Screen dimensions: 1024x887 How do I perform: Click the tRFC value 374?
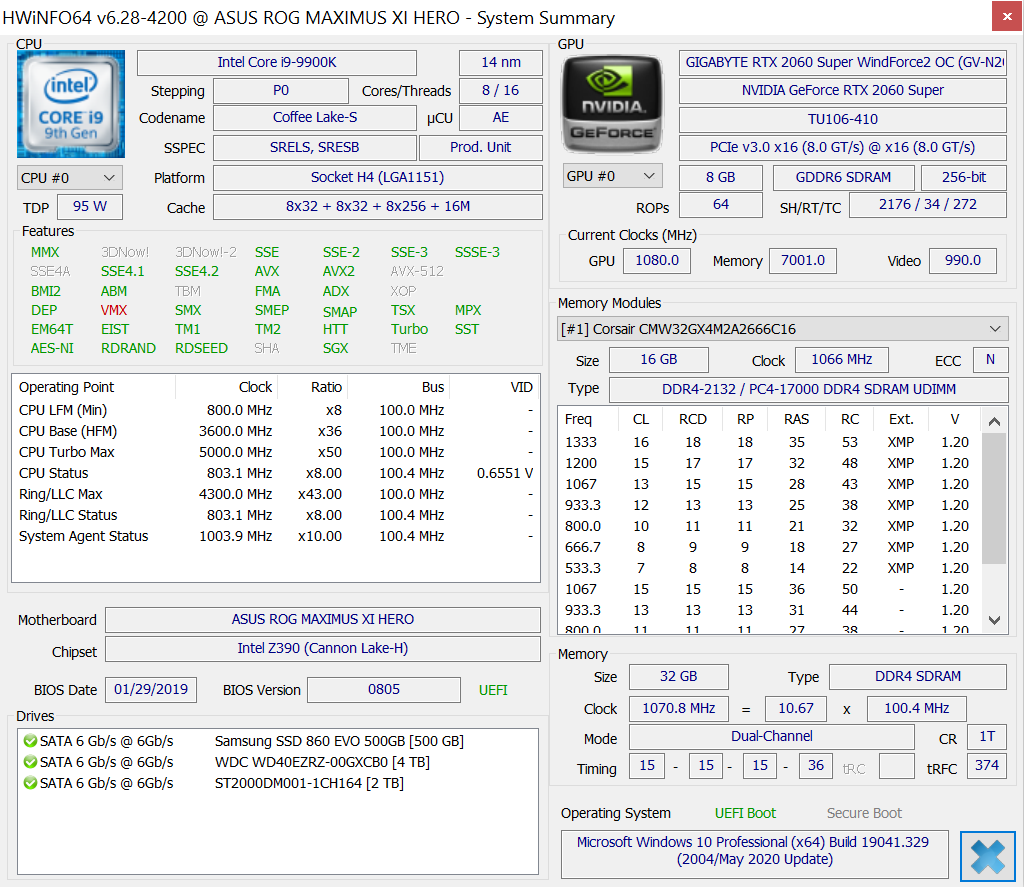pyautogui.click(x=987, y=766)
